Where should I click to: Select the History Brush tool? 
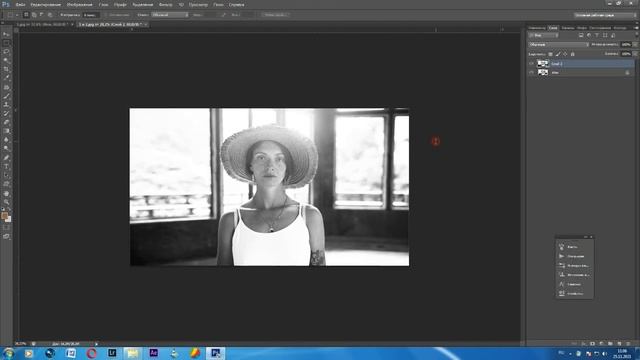tap(6, 114)
